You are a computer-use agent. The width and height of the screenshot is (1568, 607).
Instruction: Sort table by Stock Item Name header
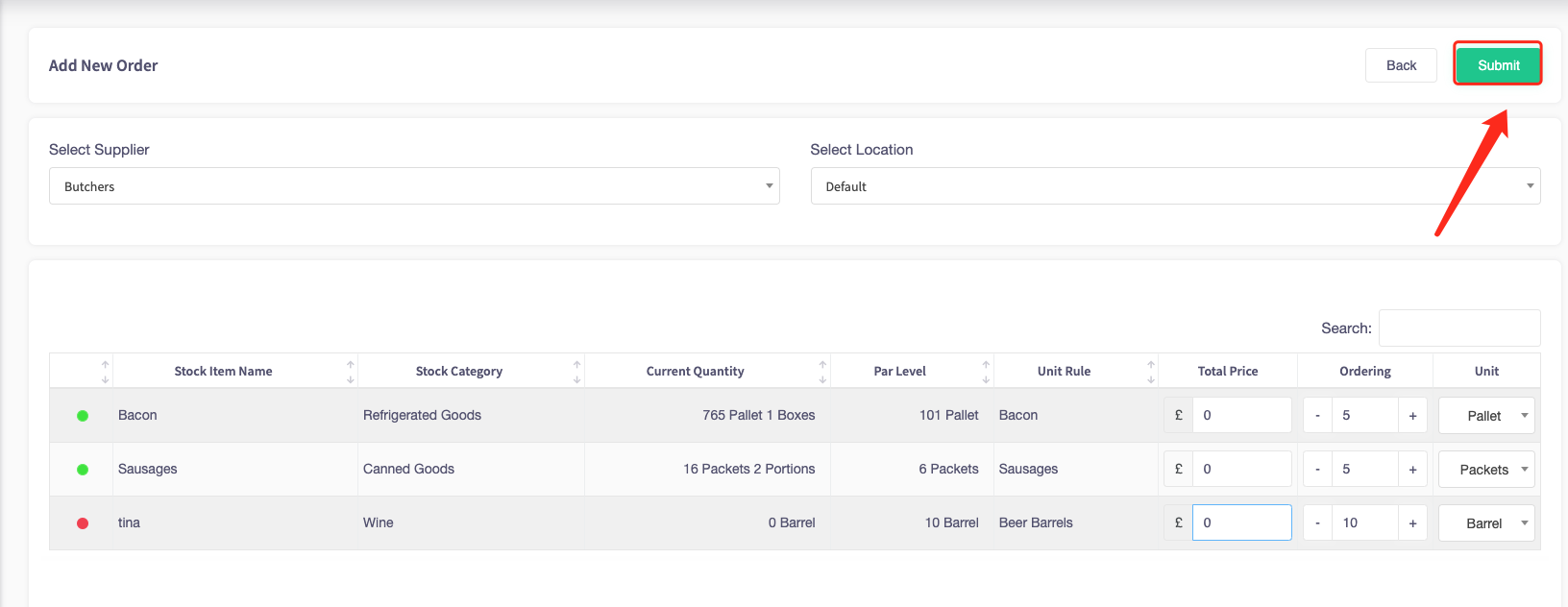235,372
